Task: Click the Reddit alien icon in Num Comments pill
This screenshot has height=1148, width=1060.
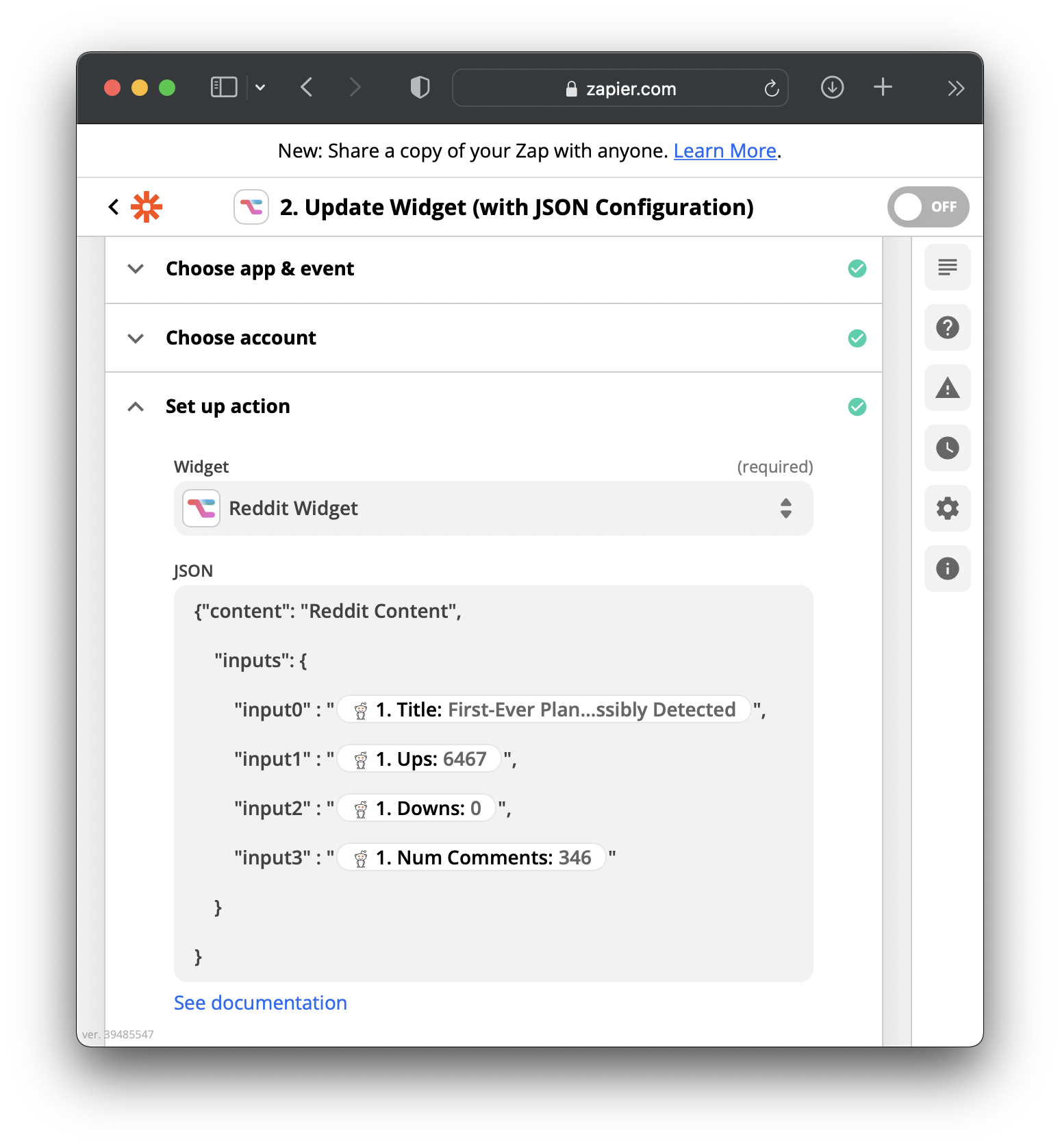Action: tap(361, 858)
